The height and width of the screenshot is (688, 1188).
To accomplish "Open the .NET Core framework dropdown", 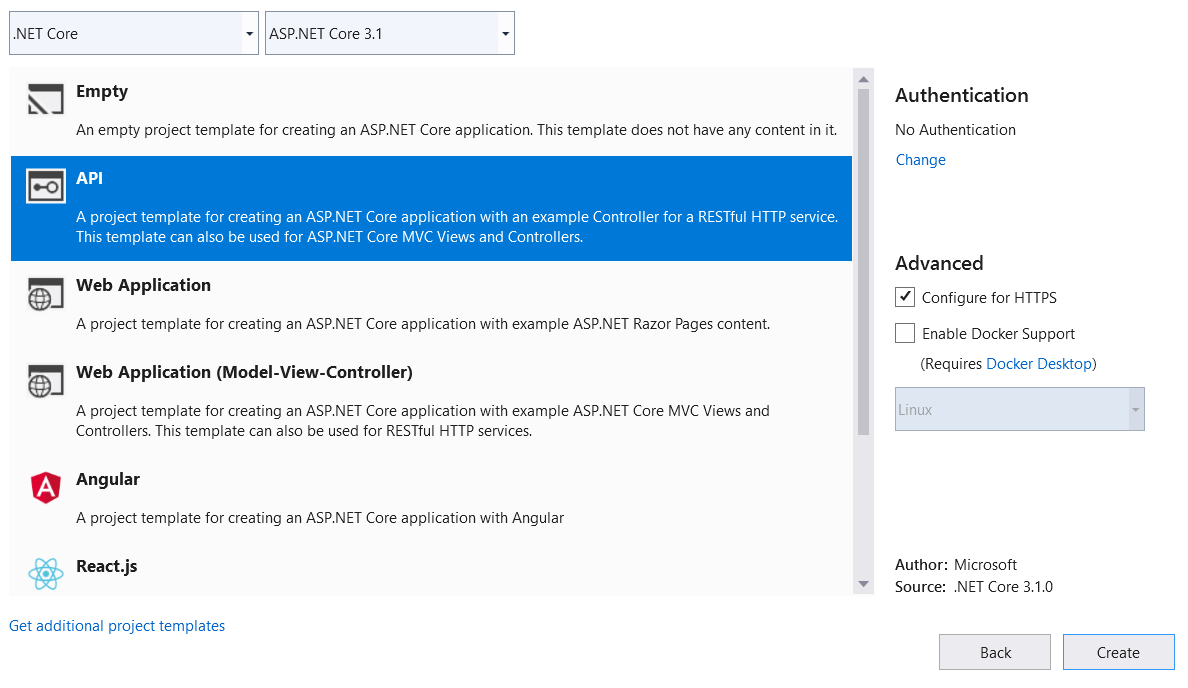I will (x=247, y=32).
